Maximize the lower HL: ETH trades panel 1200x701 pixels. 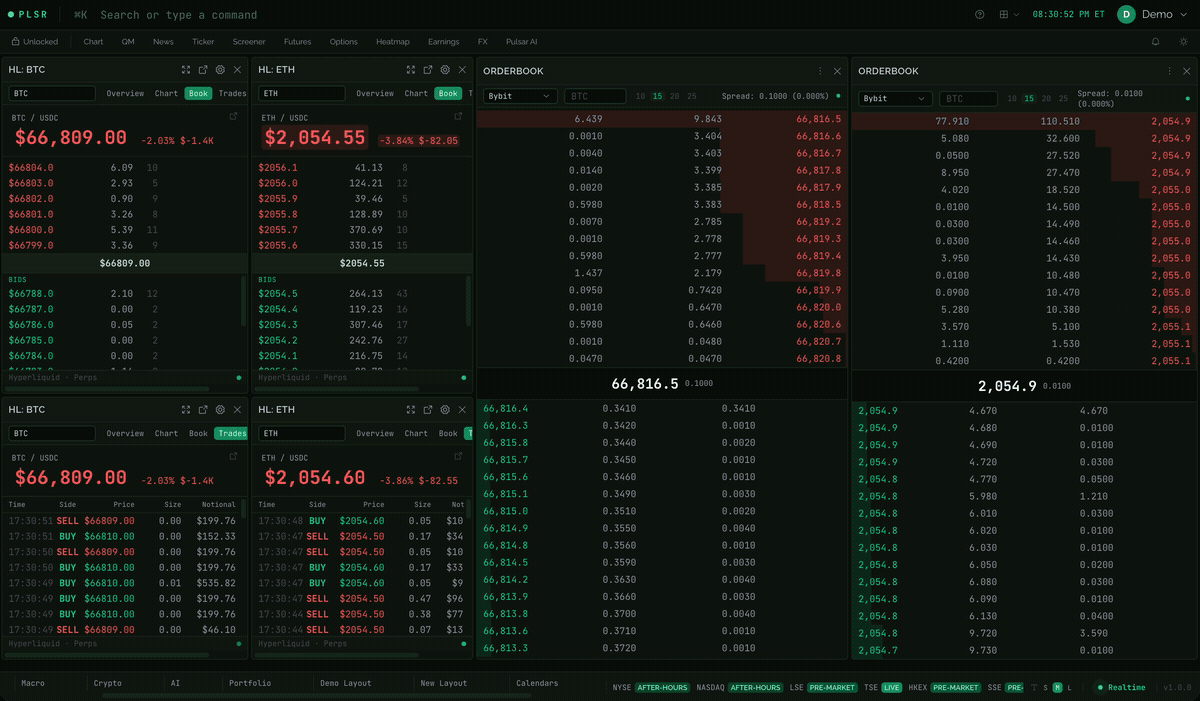point(411,410)
